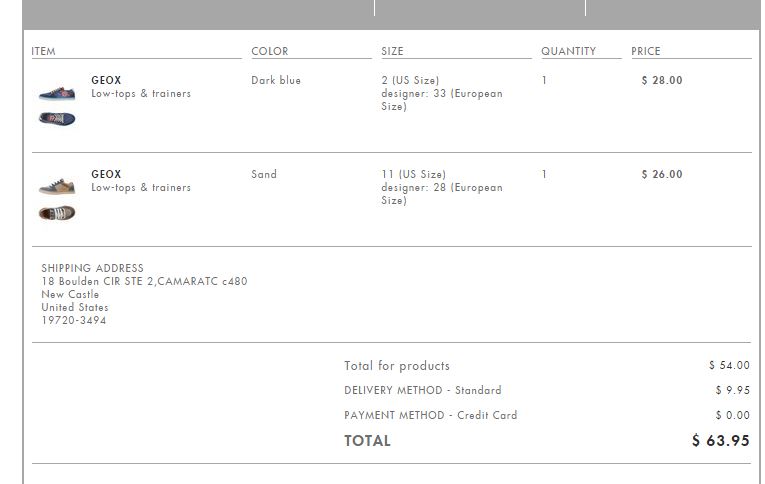The height and width of the screenshot is (484, 765).
Task: Click the ITEM column header
Action: [x=44, y=51]
